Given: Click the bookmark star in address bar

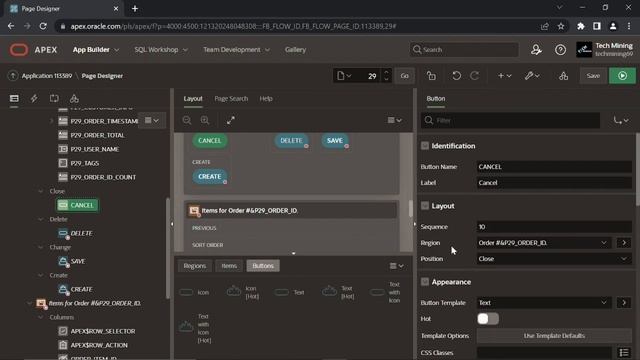Looking at the screenshot, I should tap(561, 26).
